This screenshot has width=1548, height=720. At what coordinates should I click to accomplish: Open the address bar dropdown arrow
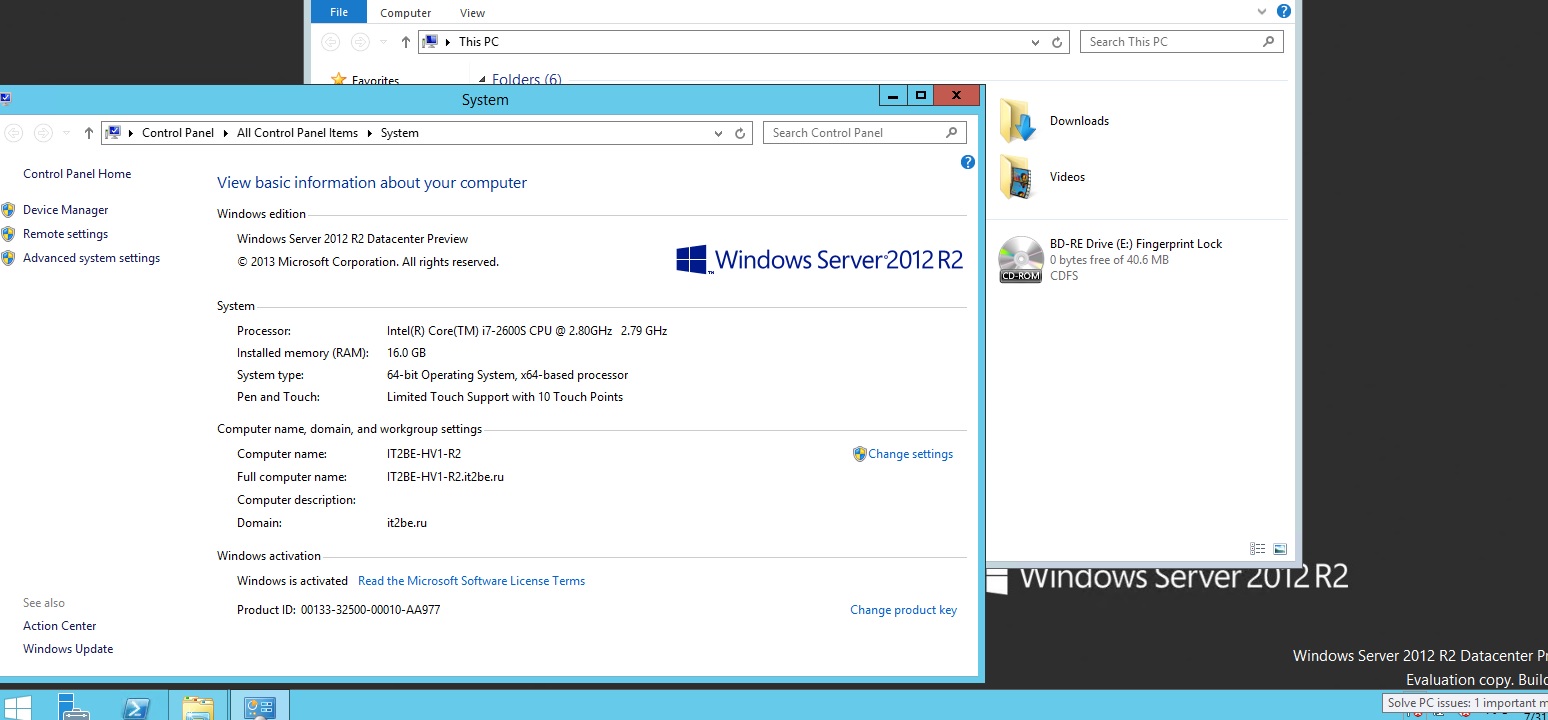(1034, 41)
